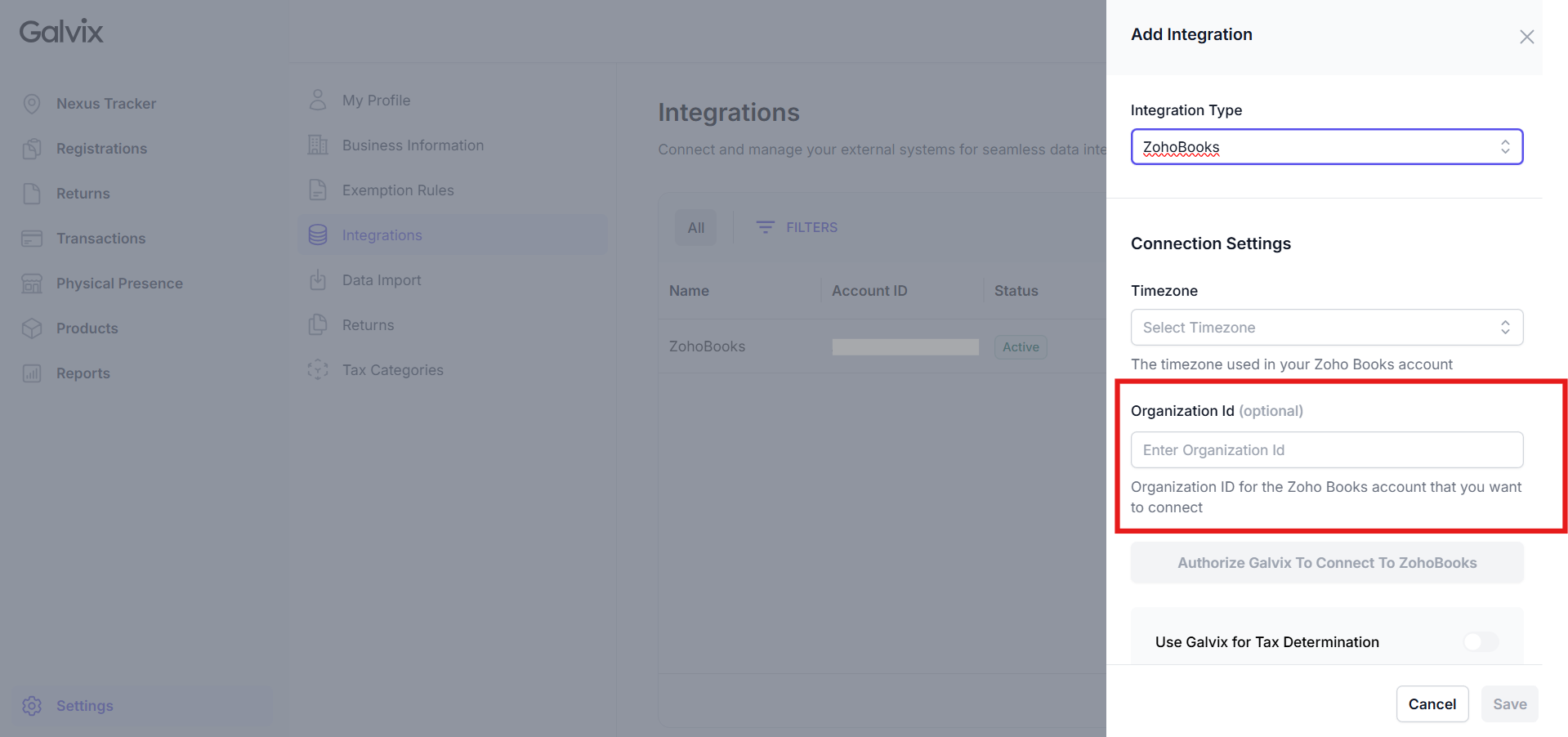This screenshot has height=737, width=1568.
Task: Click the Settings gear icon
Action: (32, 706)
